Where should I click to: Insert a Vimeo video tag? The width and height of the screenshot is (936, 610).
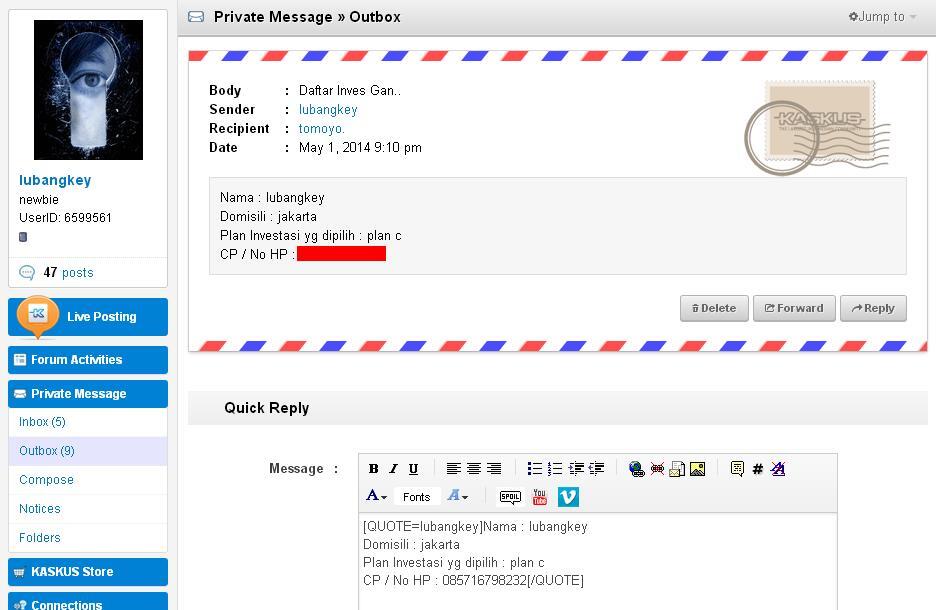pyautogui.click(x=568, y=497)
